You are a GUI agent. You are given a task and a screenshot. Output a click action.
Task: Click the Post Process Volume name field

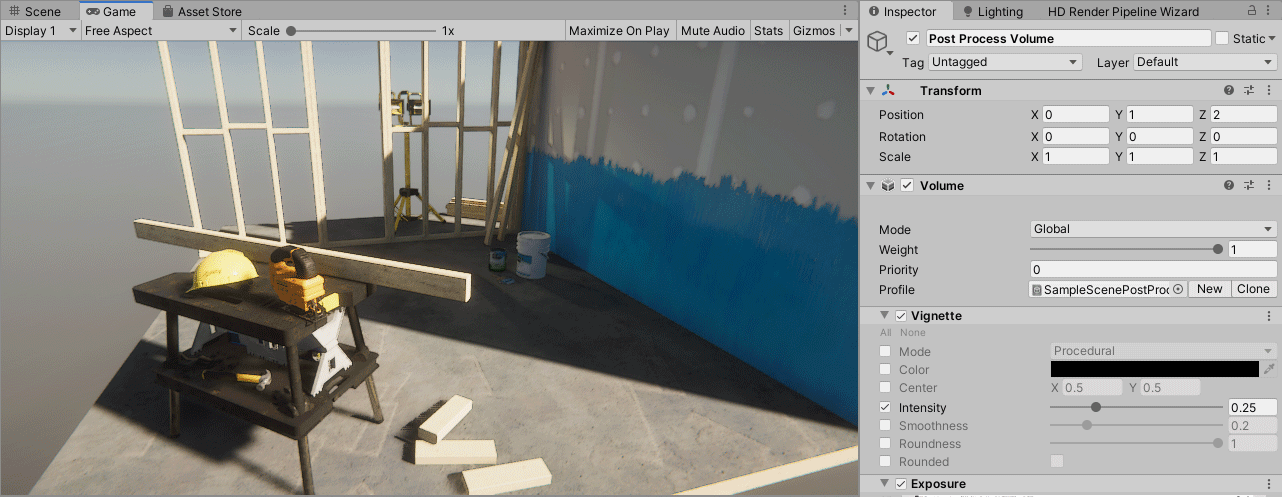coord(1068,39)
